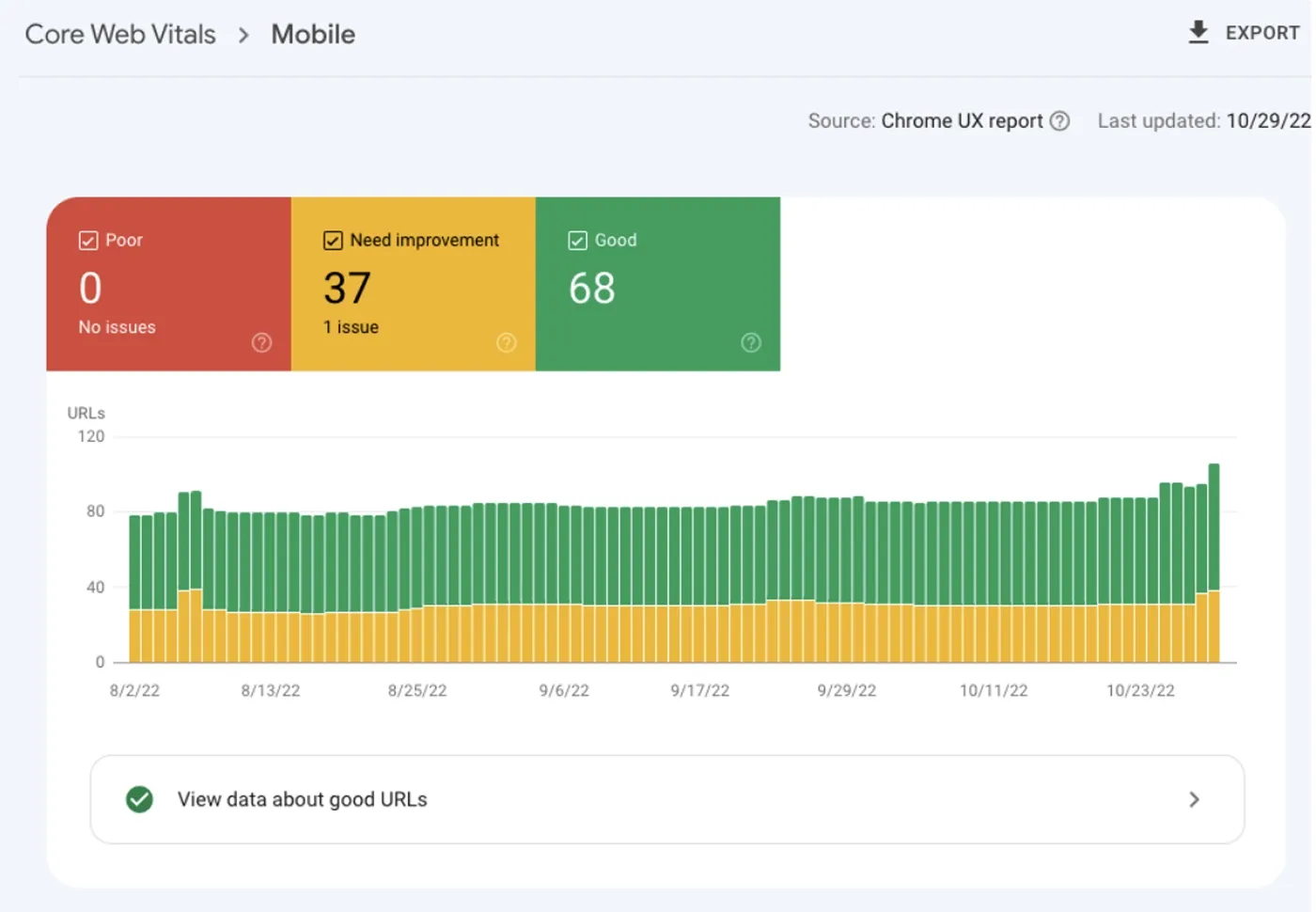Click the help icon on the Good card
The image size is (1316, 912).
click(x=750, y=342)
